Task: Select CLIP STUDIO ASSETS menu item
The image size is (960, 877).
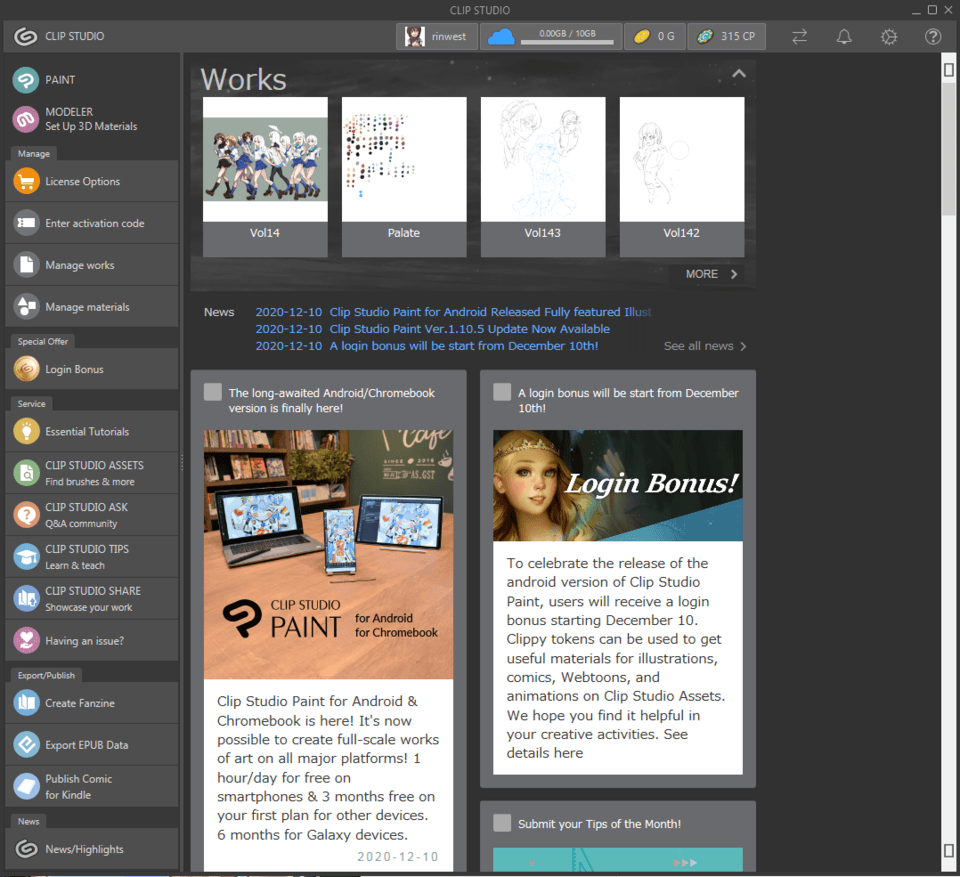Action: (x=94, y=473)
